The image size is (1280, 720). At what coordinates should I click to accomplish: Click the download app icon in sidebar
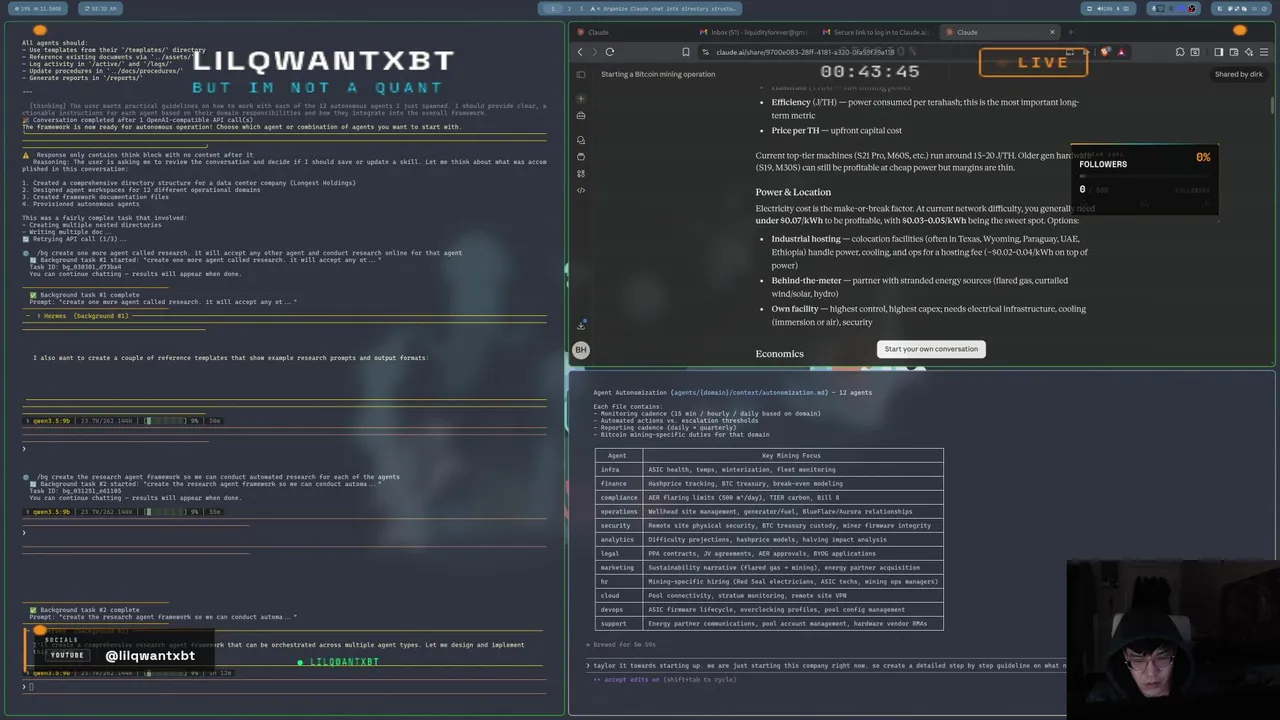point(581,325)
